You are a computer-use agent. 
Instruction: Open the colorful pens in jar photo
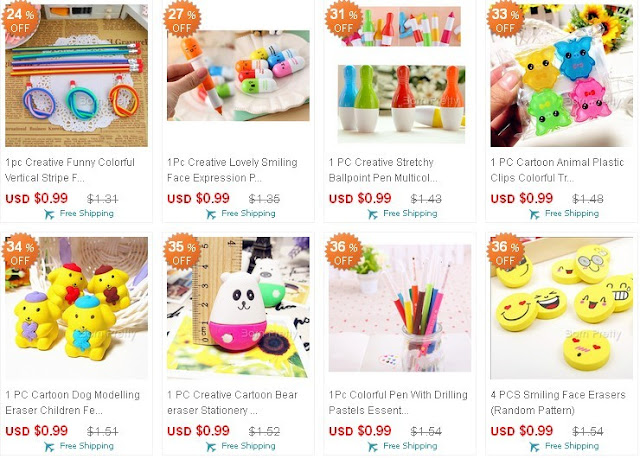[400, 308]
